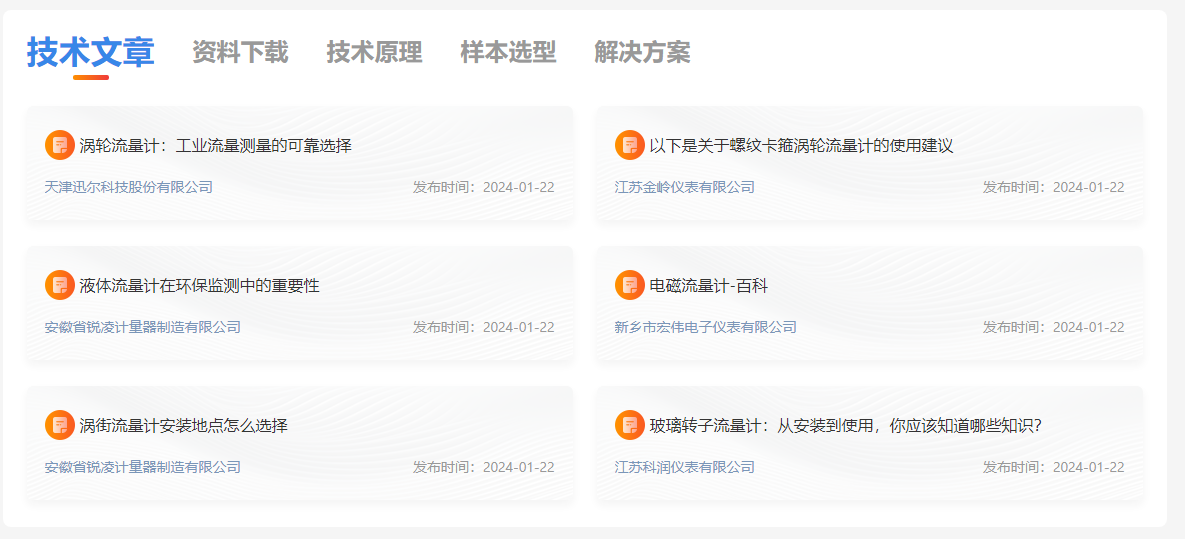The height and width of the screenshot is (539, 1185).
Task: Click publish date of 涡轮流量计 article
Action: coord(484,187)
